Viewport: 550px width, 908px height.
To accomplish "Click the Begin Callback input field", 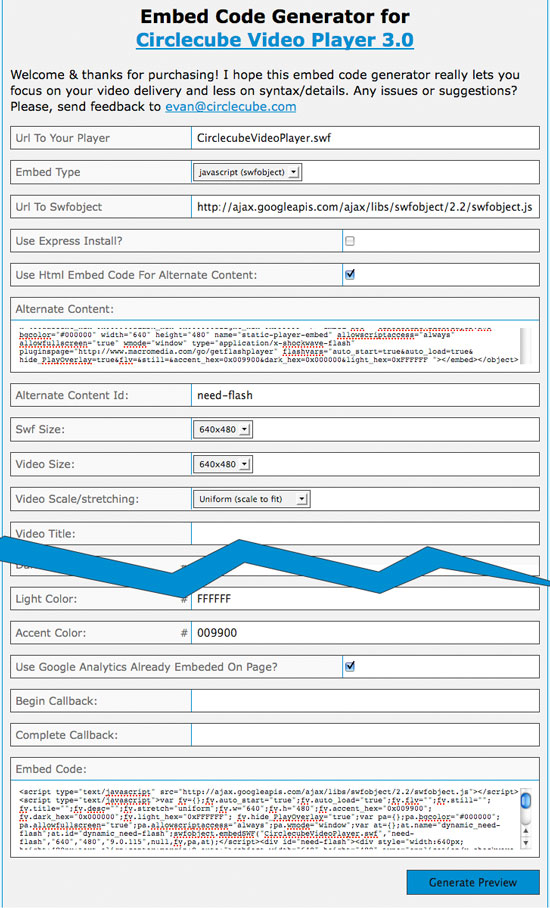I will 365,701.
